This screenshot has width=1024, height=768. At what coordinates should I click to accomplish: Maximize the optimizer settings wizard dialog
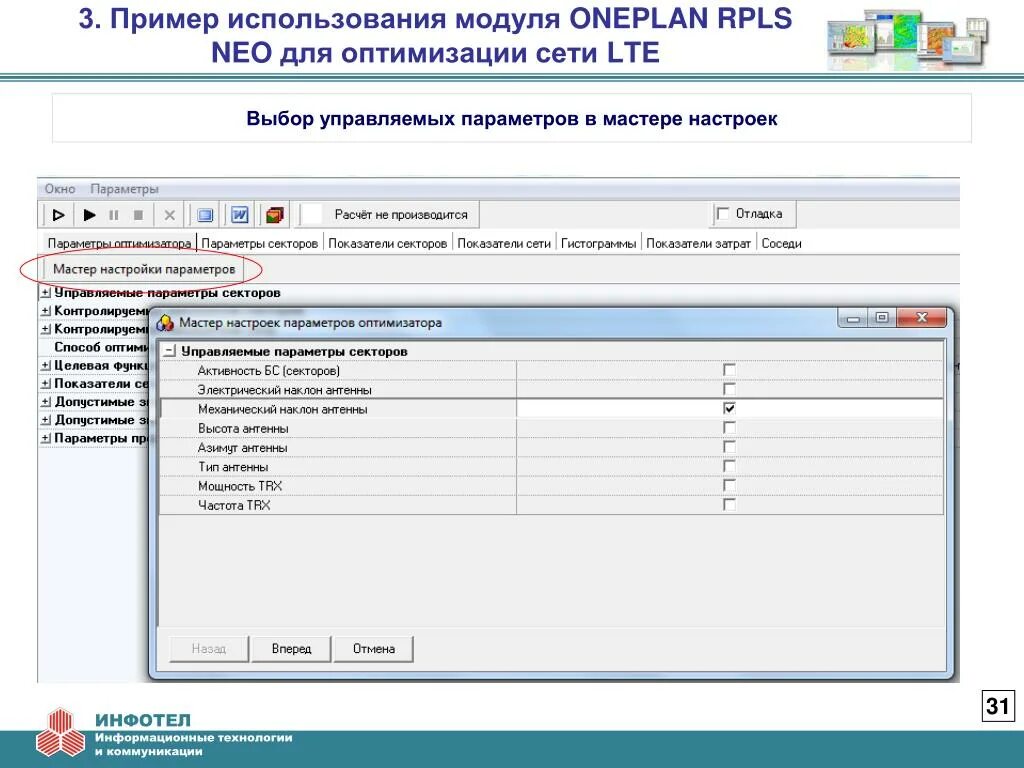[882, 318]
